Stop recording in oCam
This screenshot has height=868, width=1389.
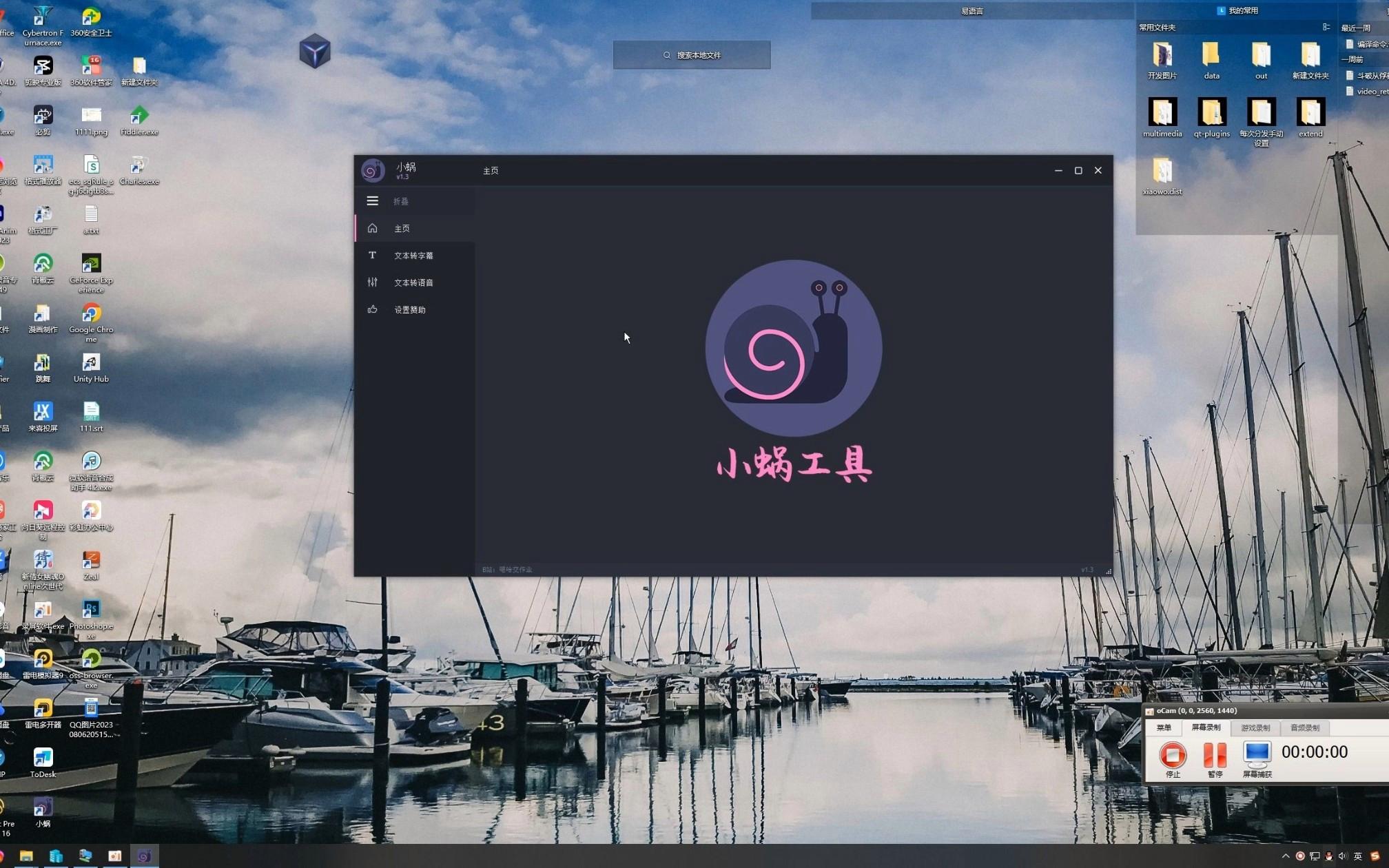click(1173, 759)
